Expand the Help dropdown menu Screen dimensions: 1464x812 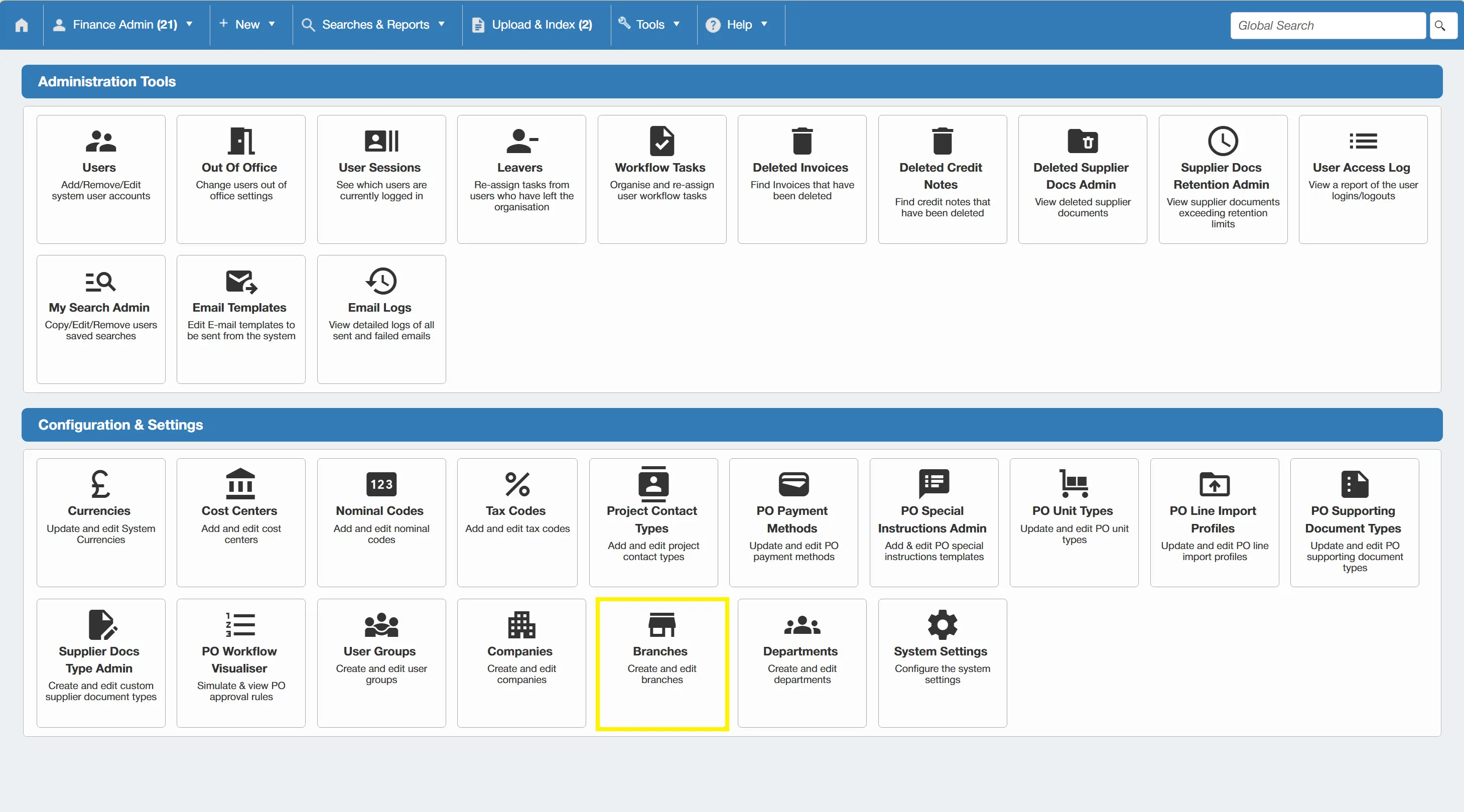[x=737, y=25]
